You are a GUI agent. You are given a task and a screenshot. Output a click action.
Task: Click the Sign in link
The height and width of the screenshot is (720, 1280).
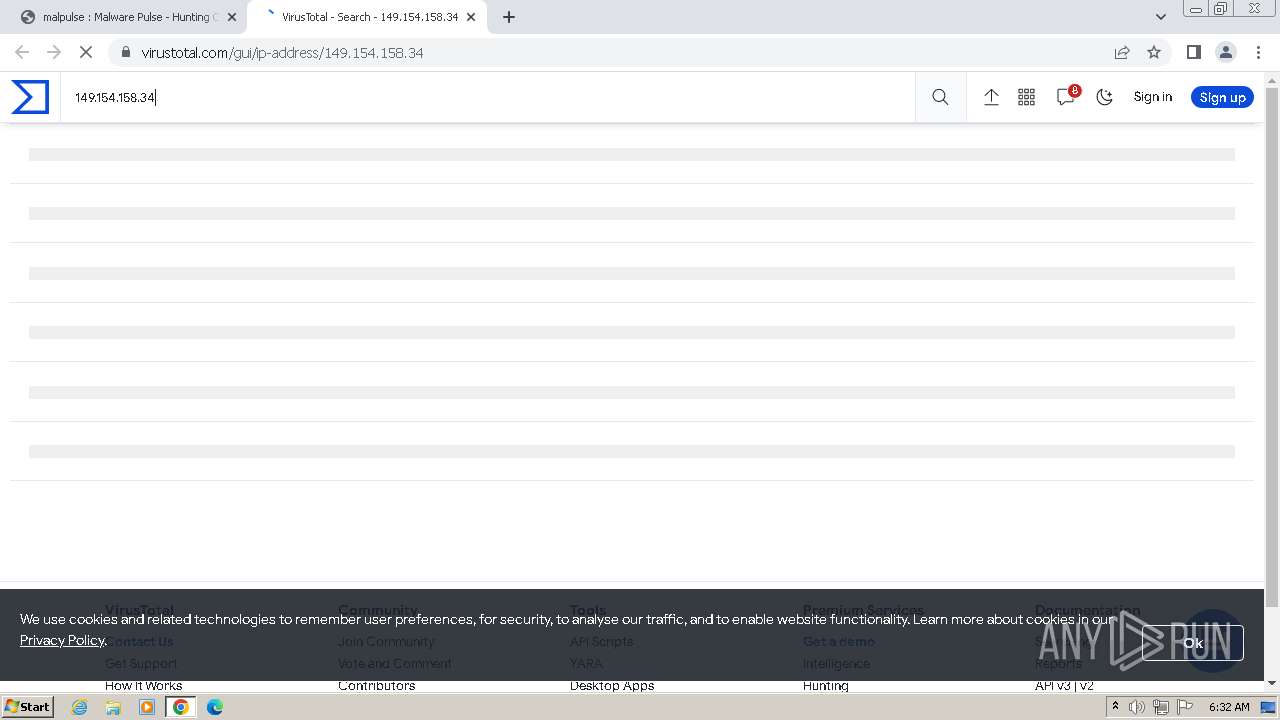1152,97
